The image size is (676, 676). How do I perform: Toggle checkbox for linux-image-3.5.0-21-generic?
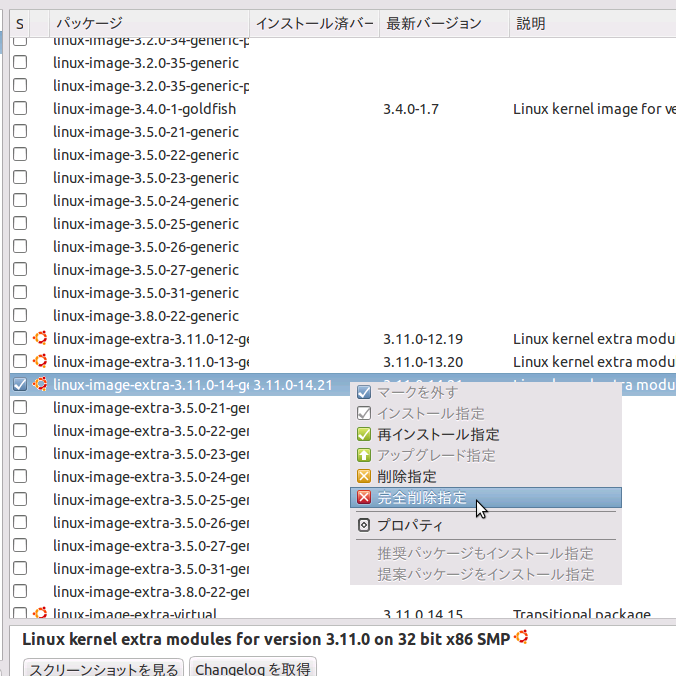pyautogui.click(x=20, y=131)
